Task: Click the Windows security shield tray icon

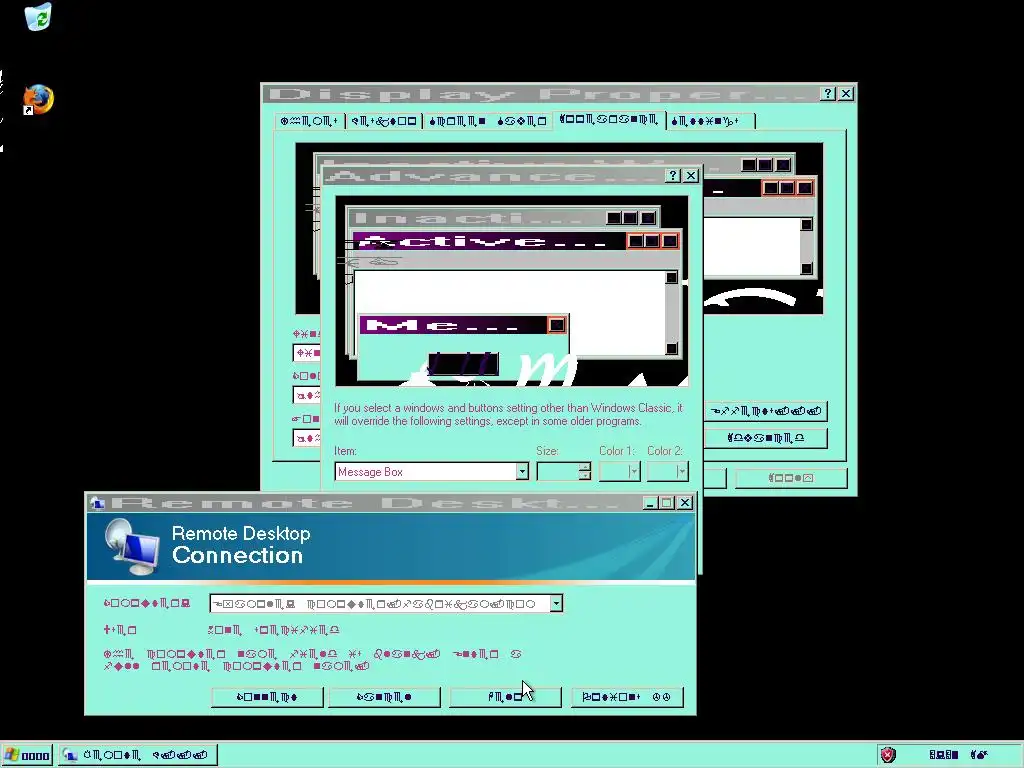Action: (x=888, y=755)
